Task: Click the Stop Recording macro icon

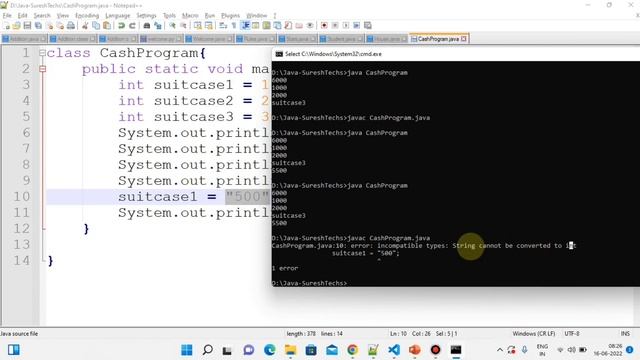Action: click(x=335, y=25)
